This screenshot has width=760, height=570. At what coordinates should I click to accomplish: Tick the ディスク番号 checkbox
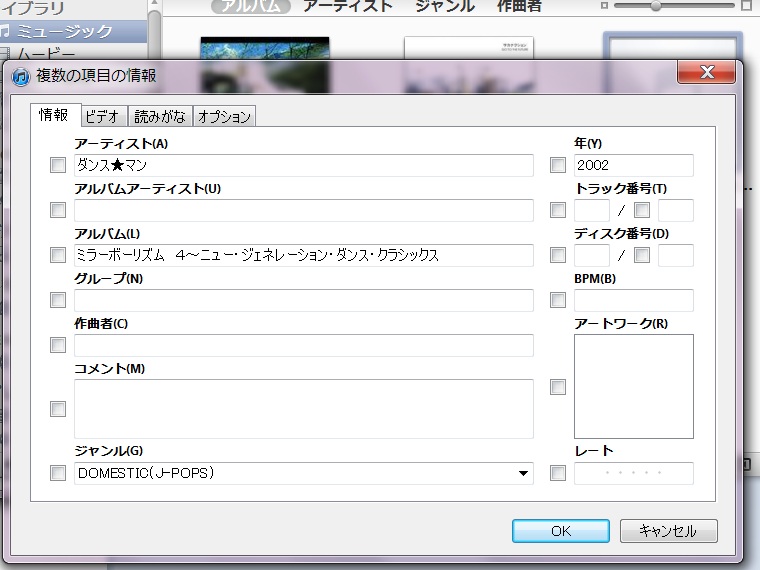pyautogui.click(x=558, y=255)
